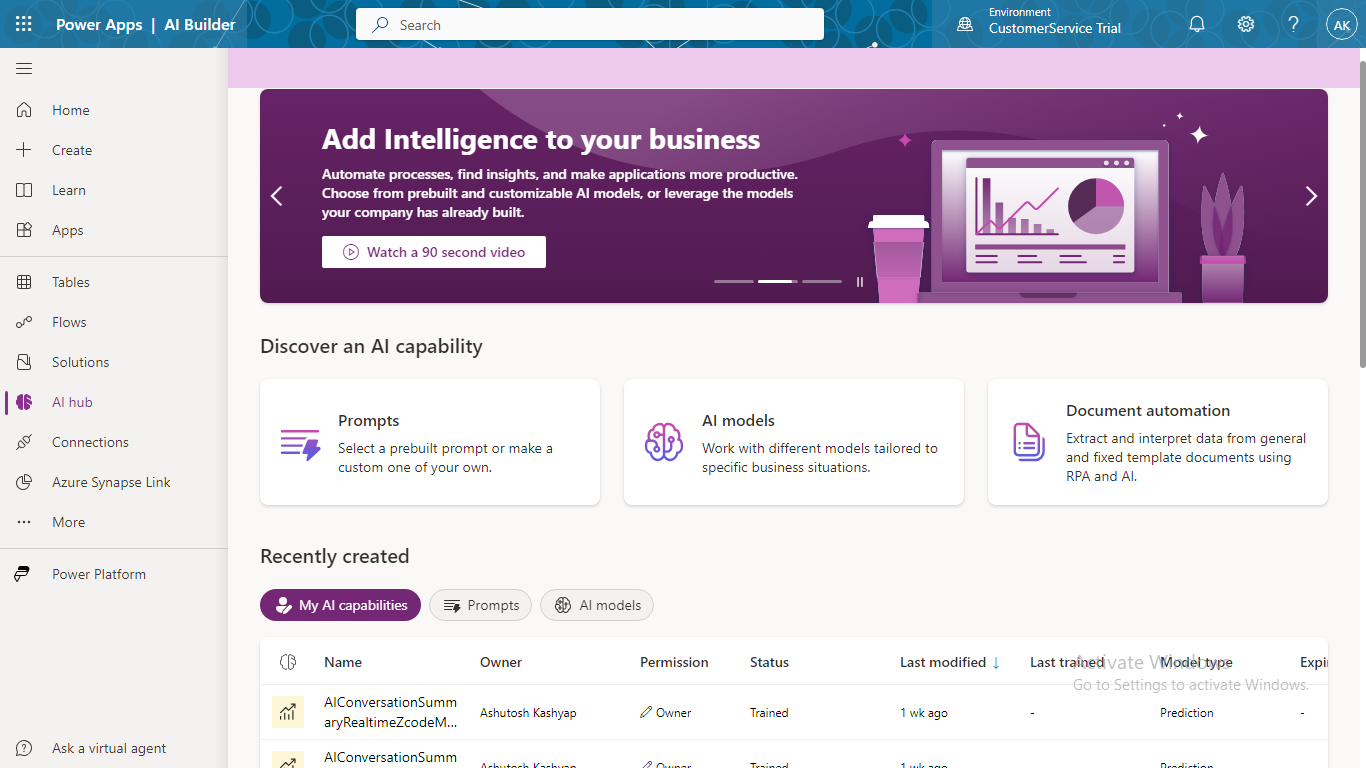
Task: Collapse the left navigation hamburger menu
Action: 24,68
